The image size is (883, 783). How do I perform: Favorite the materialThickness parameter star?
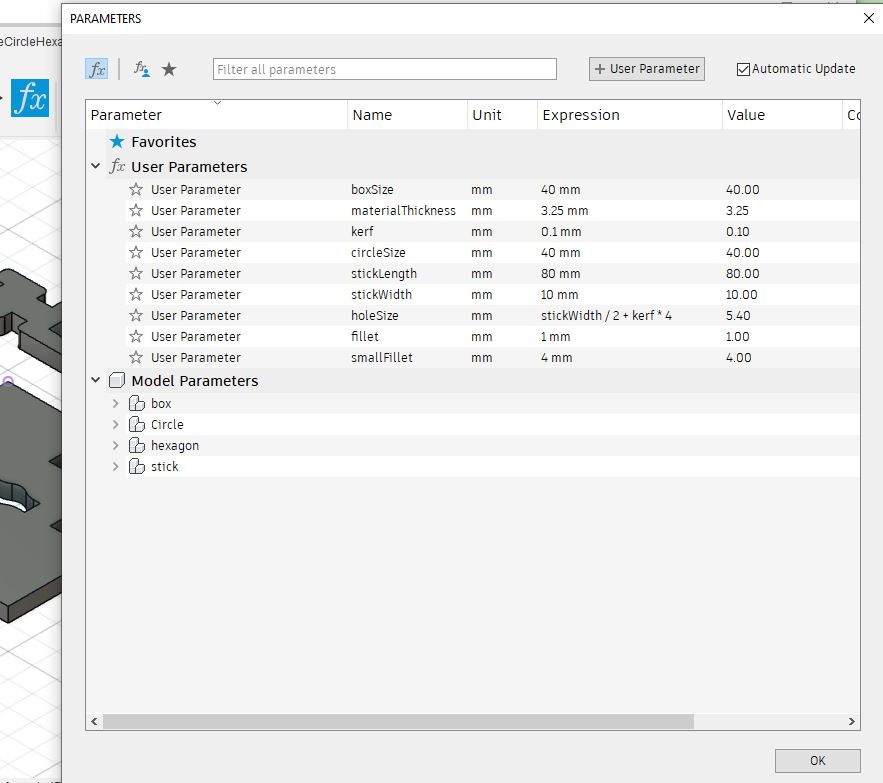tap(136, 210)
